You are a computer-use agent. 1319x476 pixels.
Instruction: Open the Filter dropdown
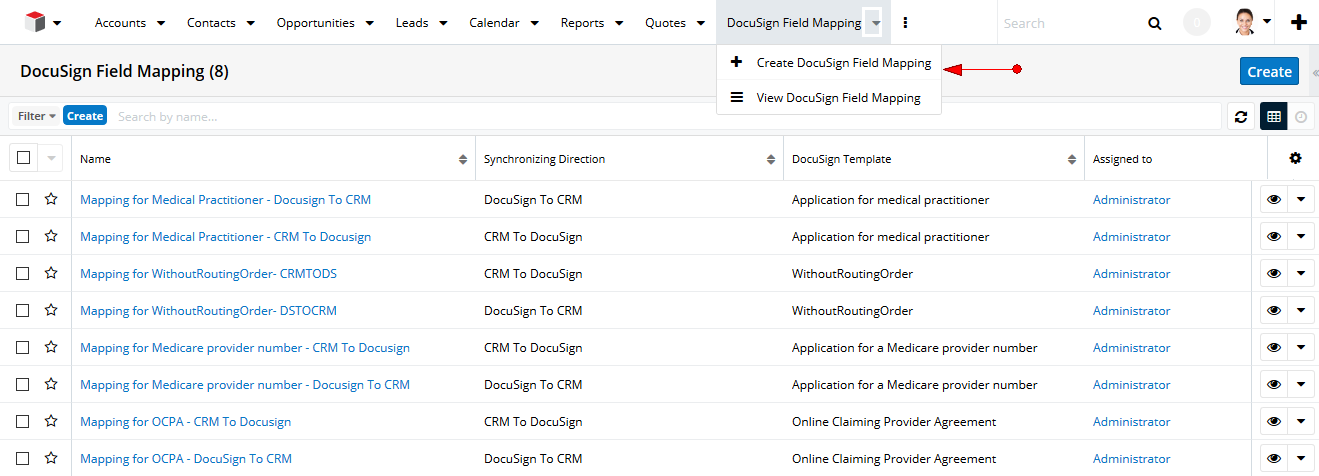click(x=36, y=116)
